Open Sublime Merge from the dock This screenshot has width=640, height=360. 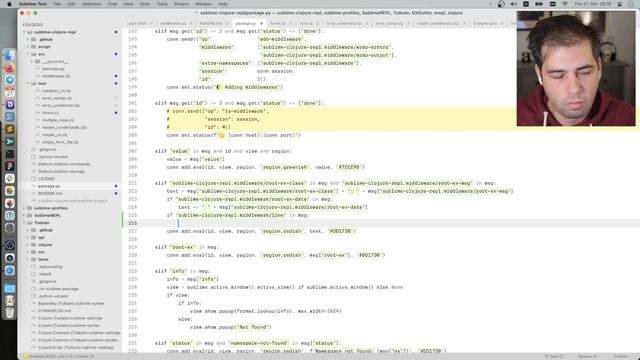[10, 142]
